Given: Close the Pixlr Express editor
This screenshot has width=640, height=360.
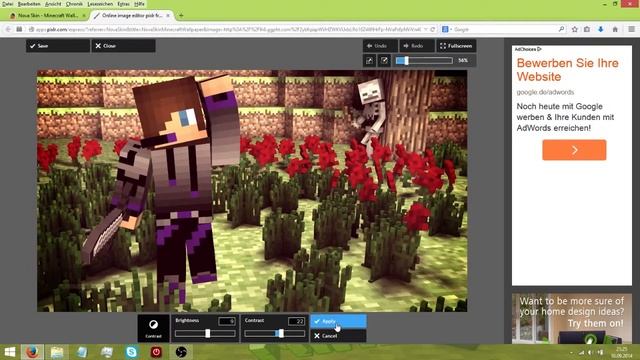Looking at the screenshot, I should [x=123, y=46].
